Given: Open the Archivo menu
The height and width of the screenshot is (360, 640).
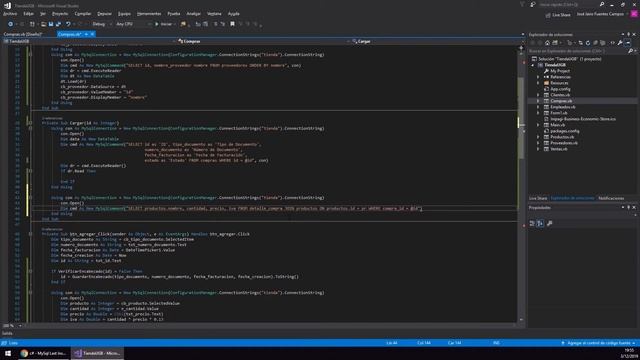Looking at the screenshot, I should pyautogui.click(x=10, y=13).
